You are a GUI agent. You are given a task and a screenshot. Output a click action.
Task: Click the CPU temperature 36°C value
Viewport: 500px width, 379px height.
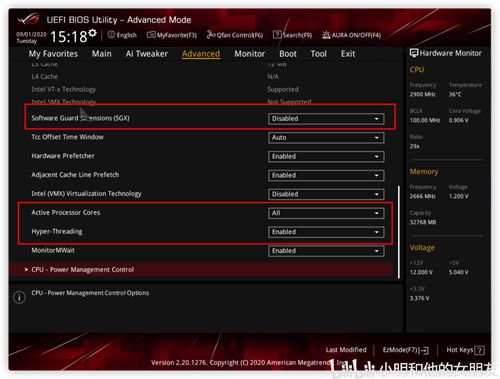(x=455, y=94)
